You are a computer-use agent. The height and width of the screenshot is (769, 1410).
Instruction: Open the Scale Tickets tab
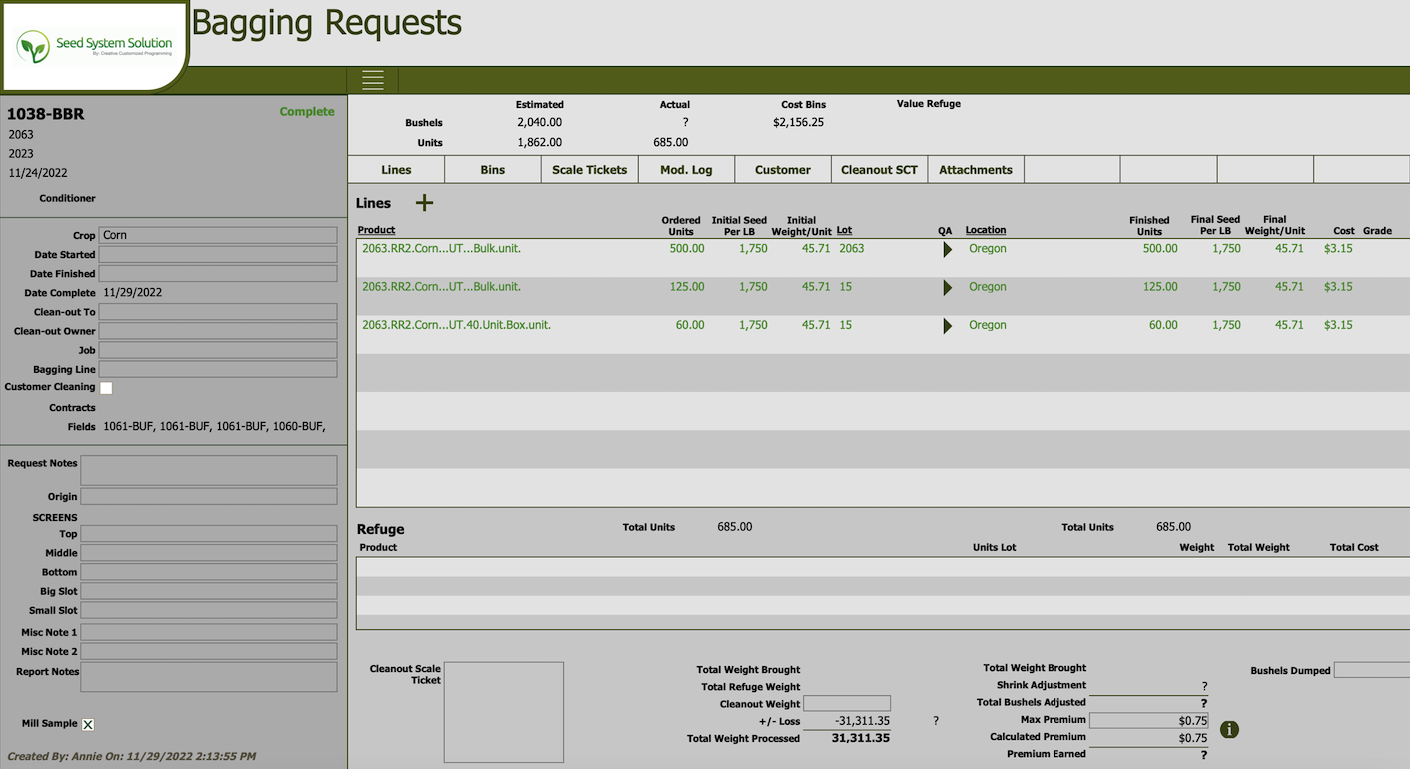point(589,170)
